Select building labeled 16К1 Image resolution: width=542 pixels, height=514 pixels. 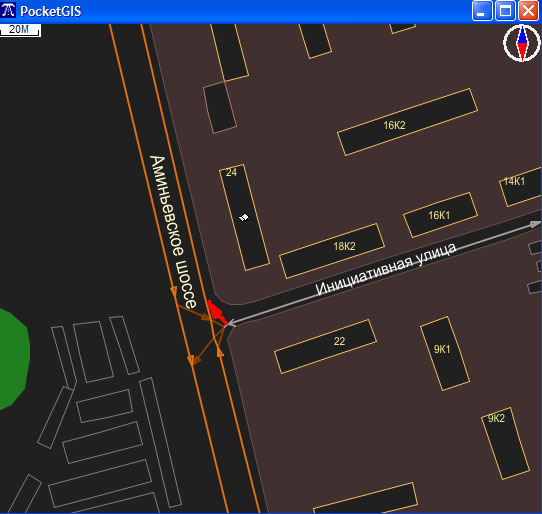tap(440, 215)
